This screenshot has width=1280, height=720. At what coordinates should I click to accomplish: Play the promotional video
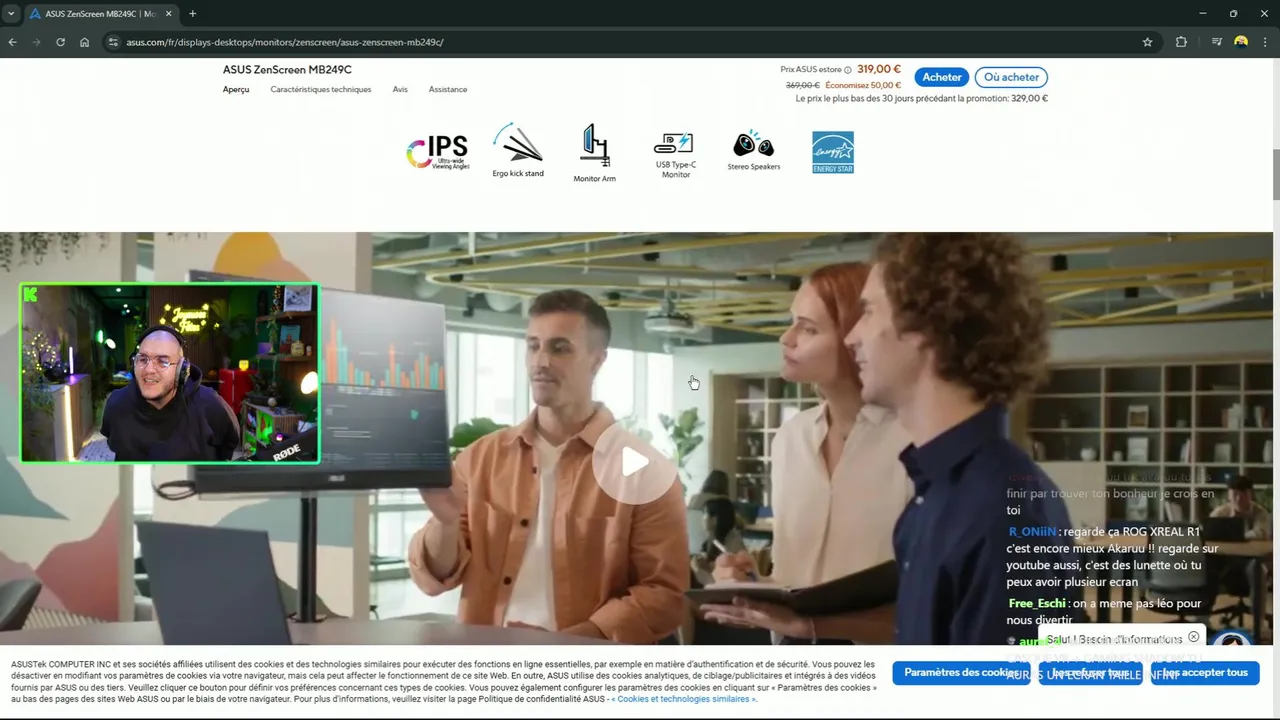point(635,462)
